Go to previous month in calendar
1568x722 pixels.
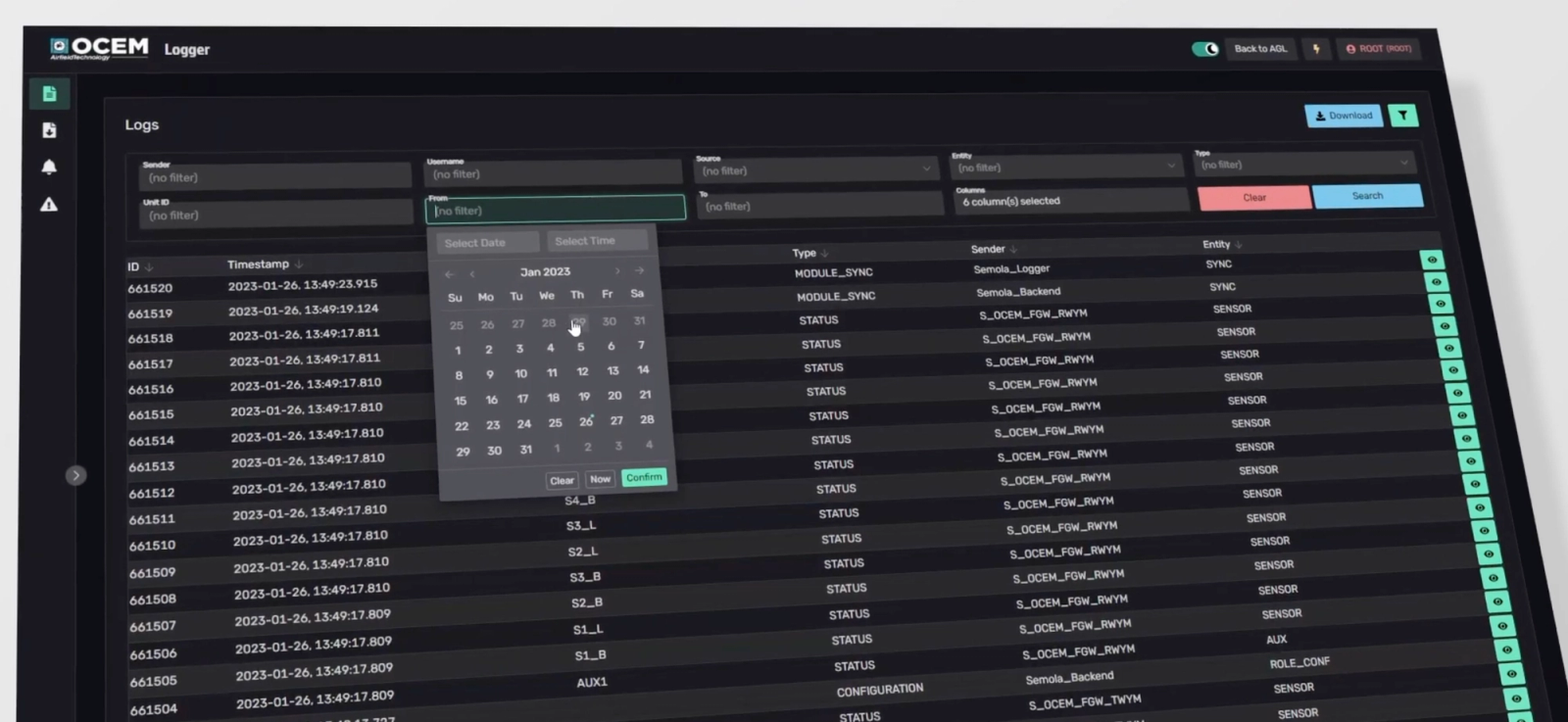click(472, 274)
